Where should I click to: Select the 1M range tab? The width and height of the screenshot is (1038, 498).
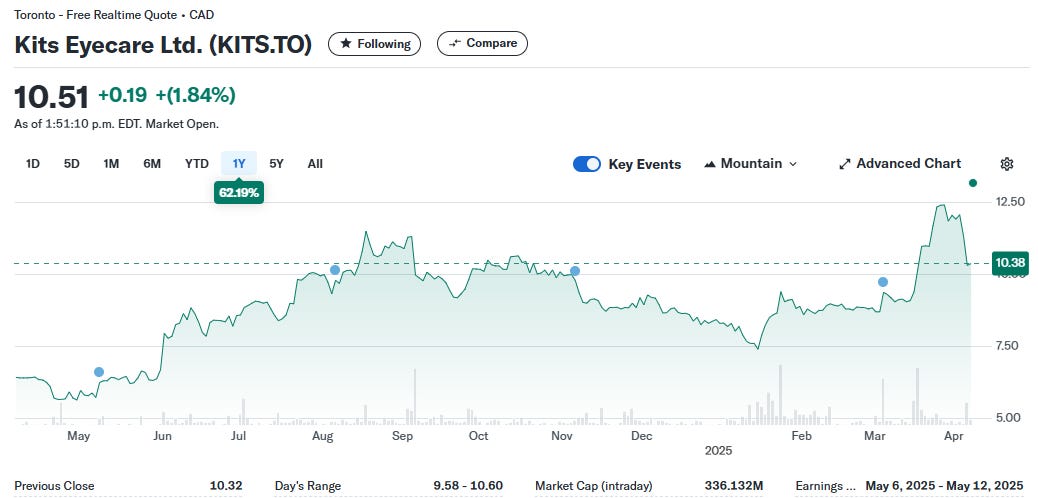tap(111, 164)
